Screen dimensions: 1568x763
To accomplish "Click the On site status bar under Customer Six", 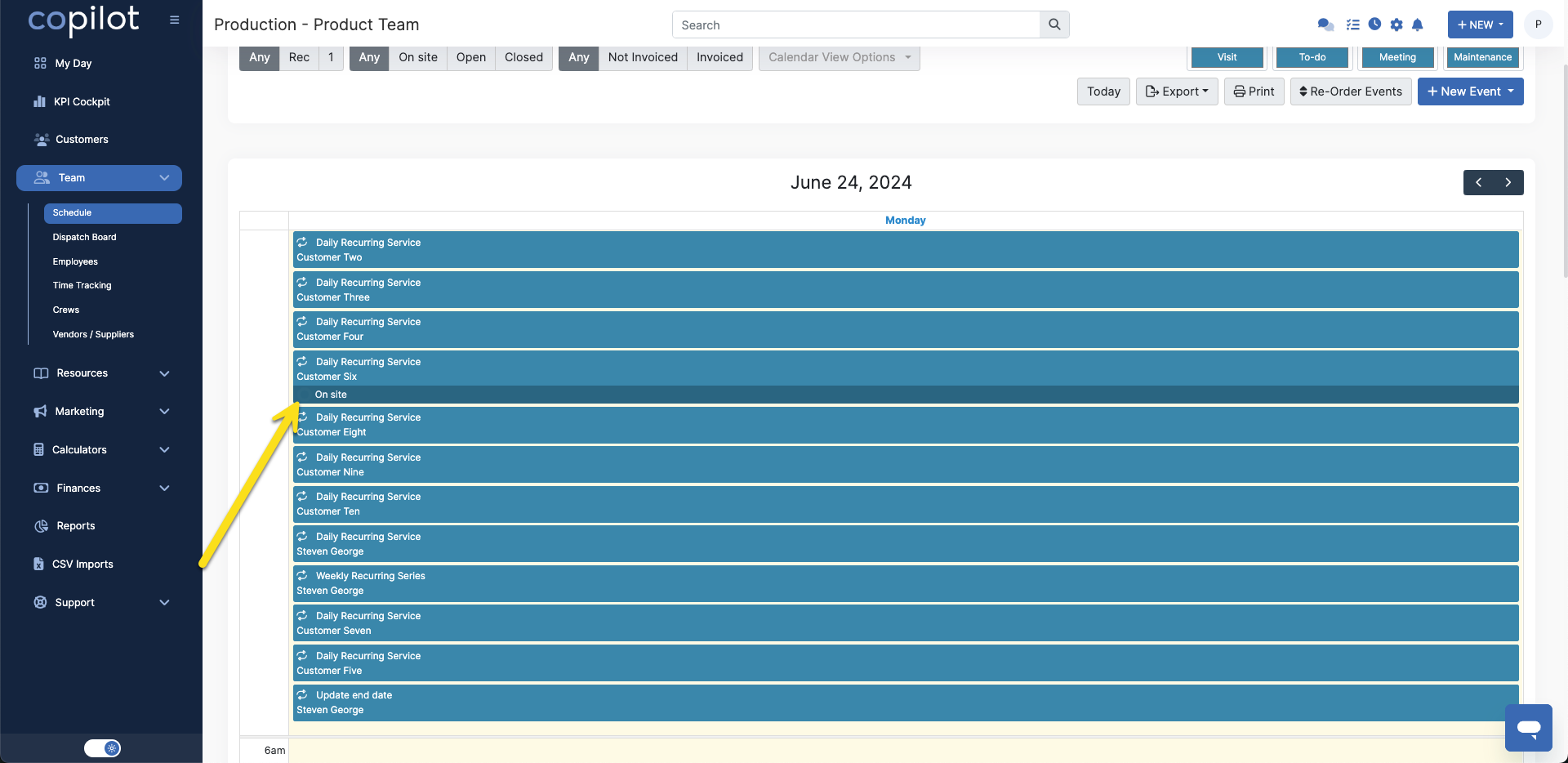I will pos(906,395).
